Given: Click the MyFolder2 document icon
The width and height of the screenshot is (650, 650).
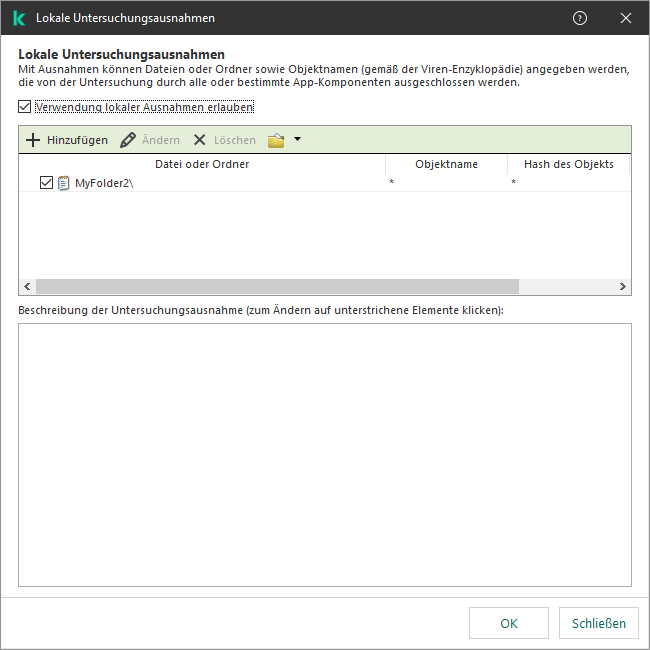Looking at the screenshot, I should click(x=64, y=183).
